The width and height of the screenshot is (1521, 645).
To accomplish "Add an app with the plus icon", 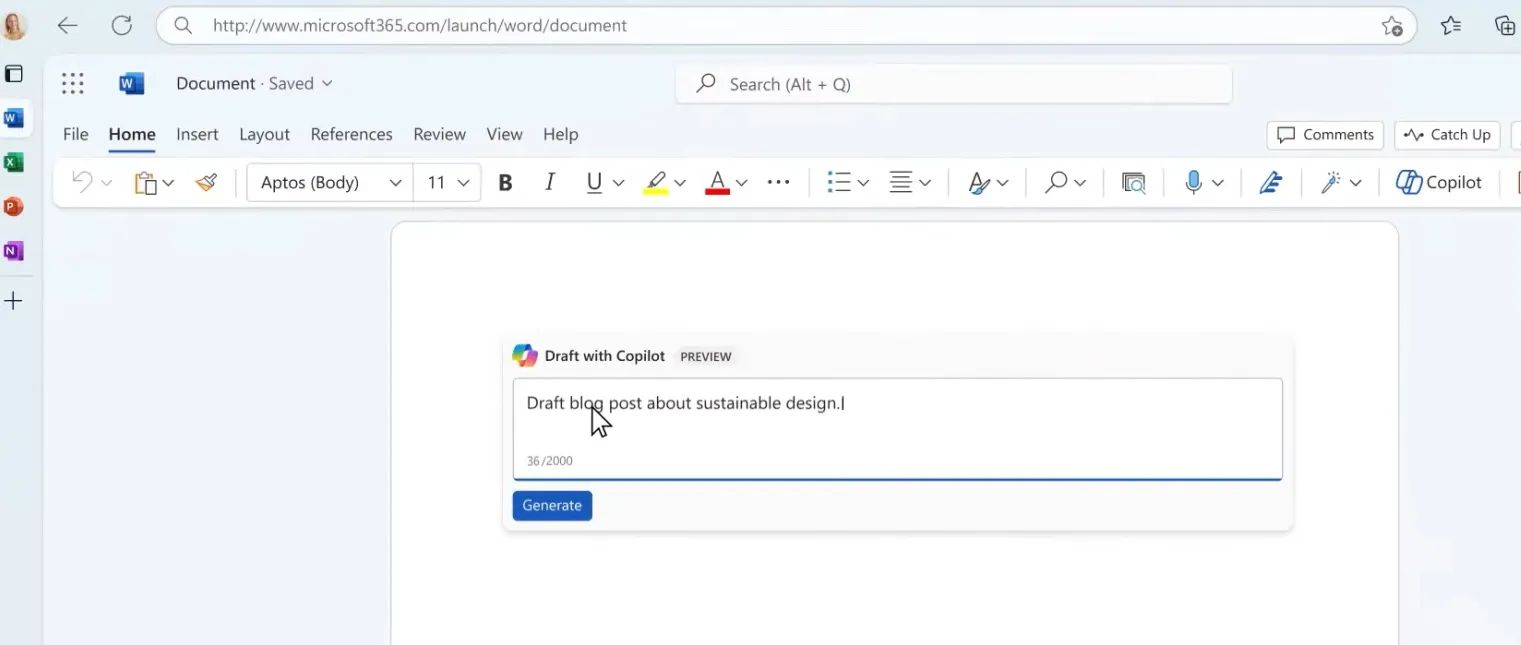I will point(14,301).
